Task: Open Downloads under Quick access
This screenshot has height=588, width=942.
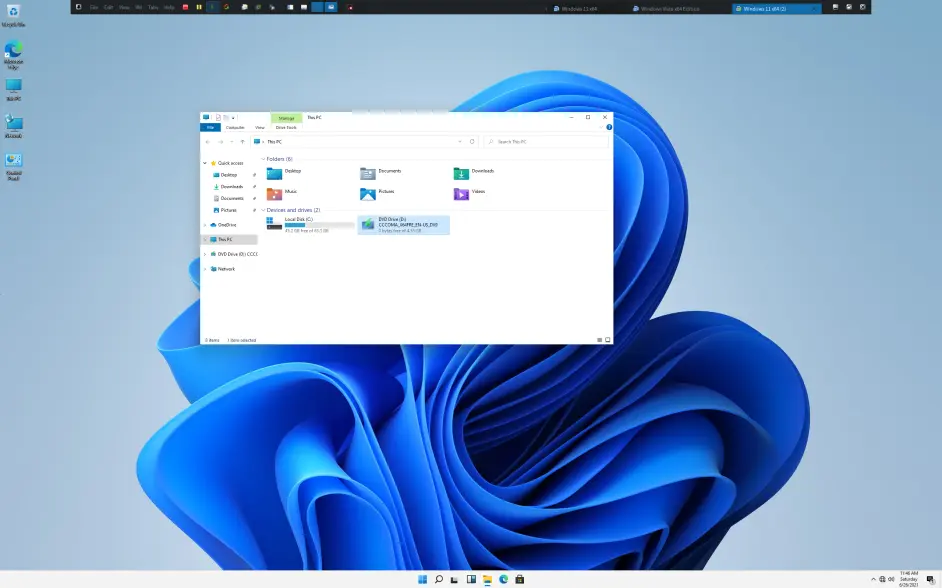Action: [231, 187]
